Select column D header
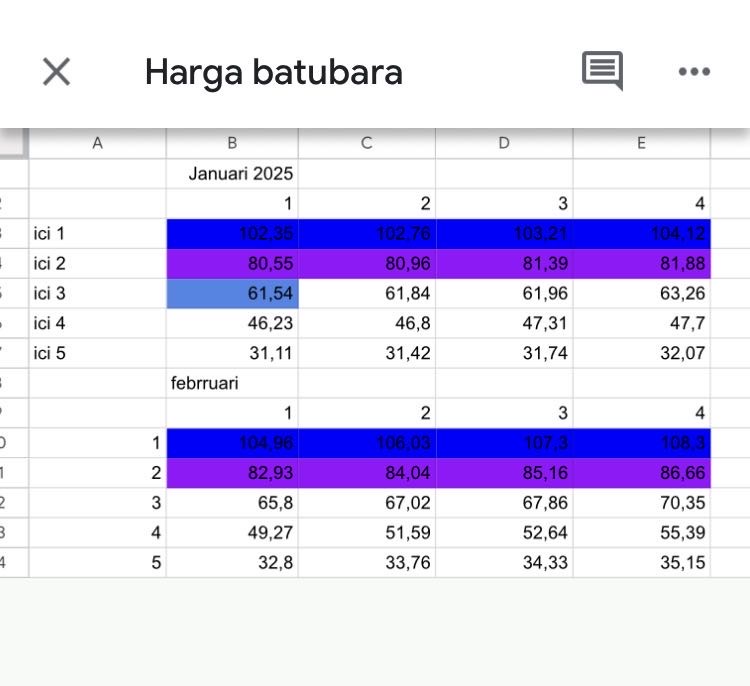 504,143
